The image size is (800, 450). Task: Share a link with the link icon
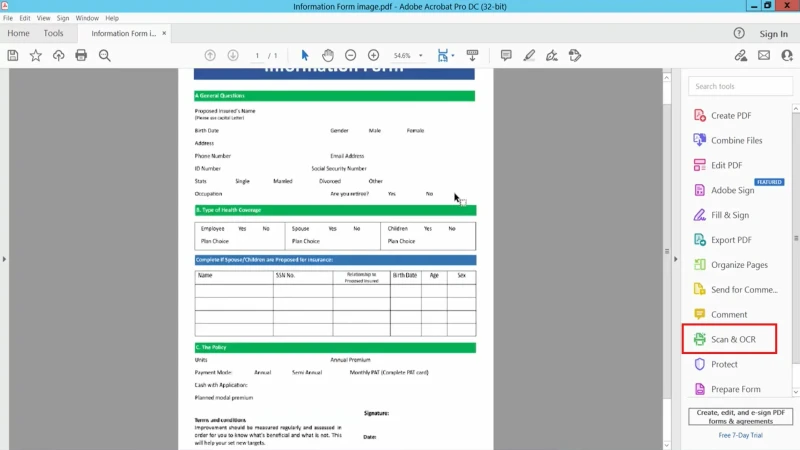(x=741, y=55)
